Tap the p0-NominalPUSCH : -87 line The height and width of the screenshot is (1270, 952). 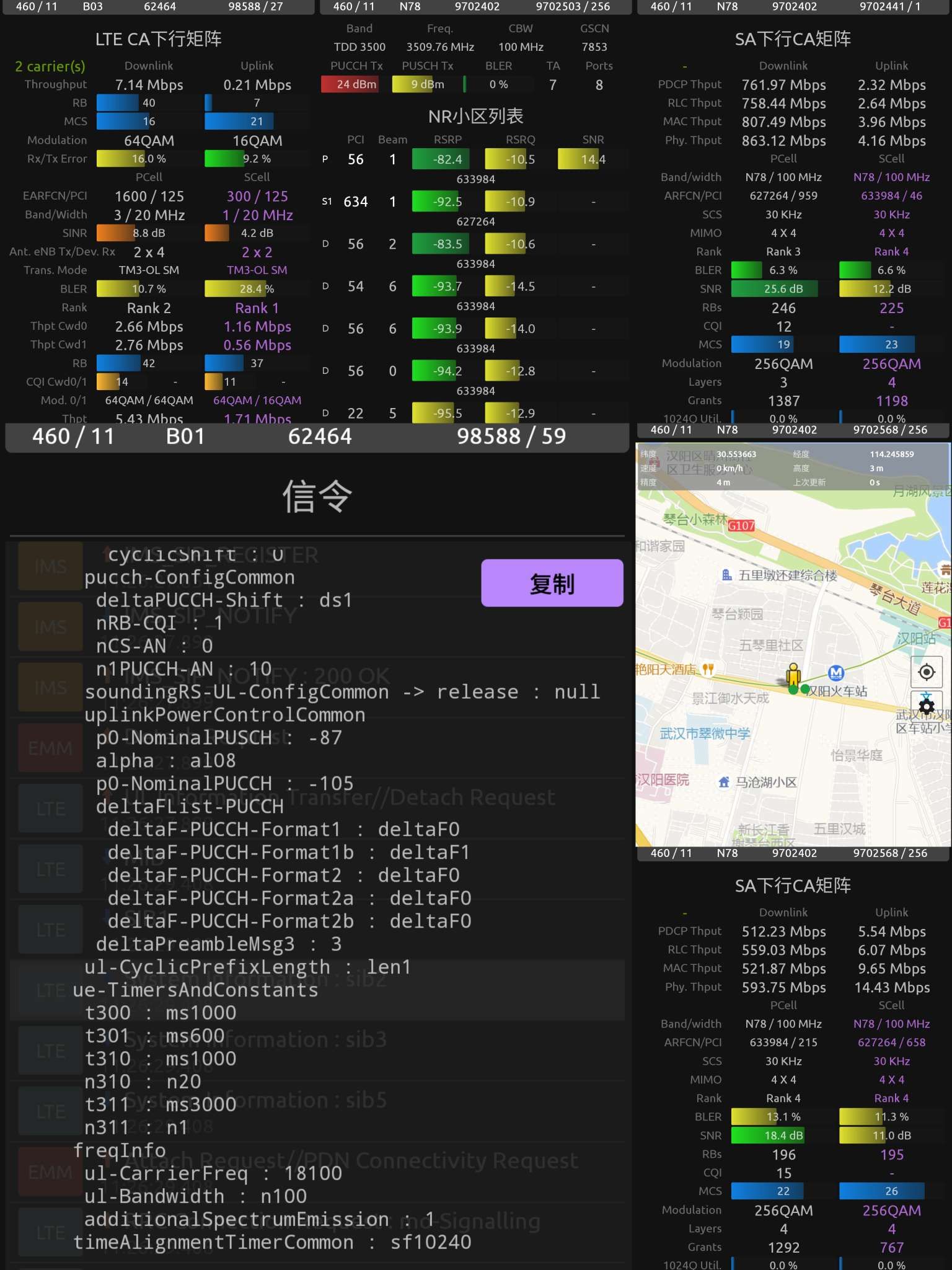coord(219,737)
